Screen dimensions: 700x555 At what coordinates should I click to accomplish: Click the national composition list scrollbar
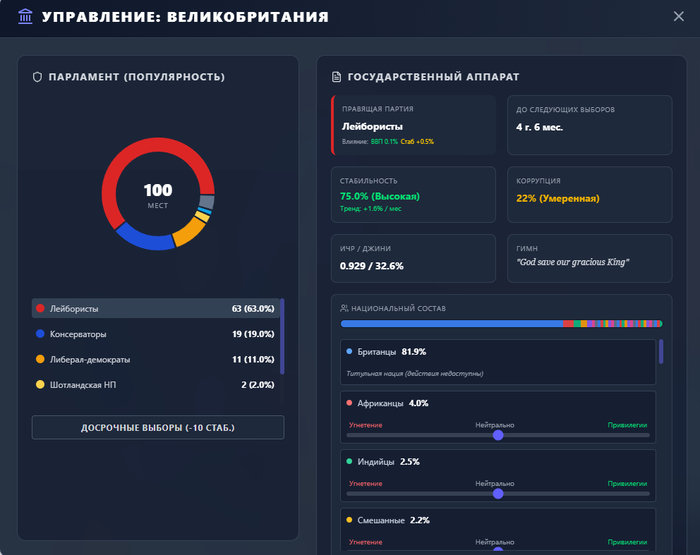661,351
